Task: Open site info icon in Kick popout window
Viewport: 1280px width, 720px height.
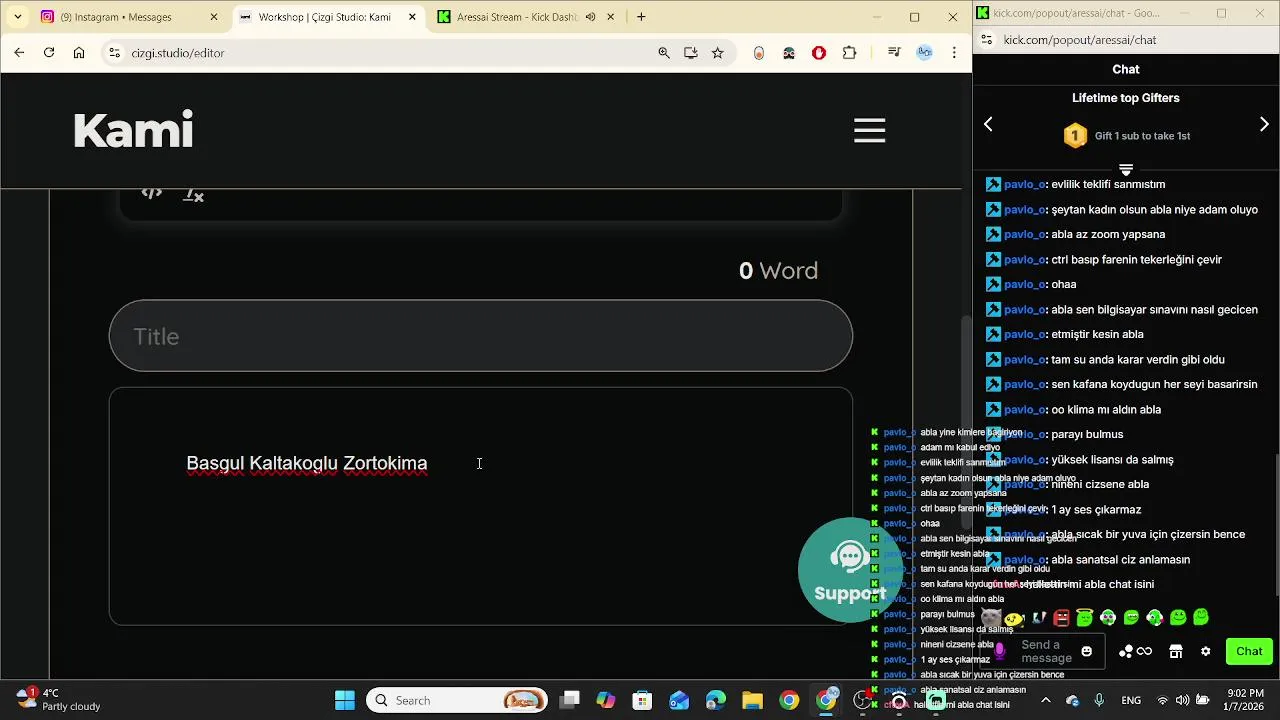Action: tap(987, 40)
